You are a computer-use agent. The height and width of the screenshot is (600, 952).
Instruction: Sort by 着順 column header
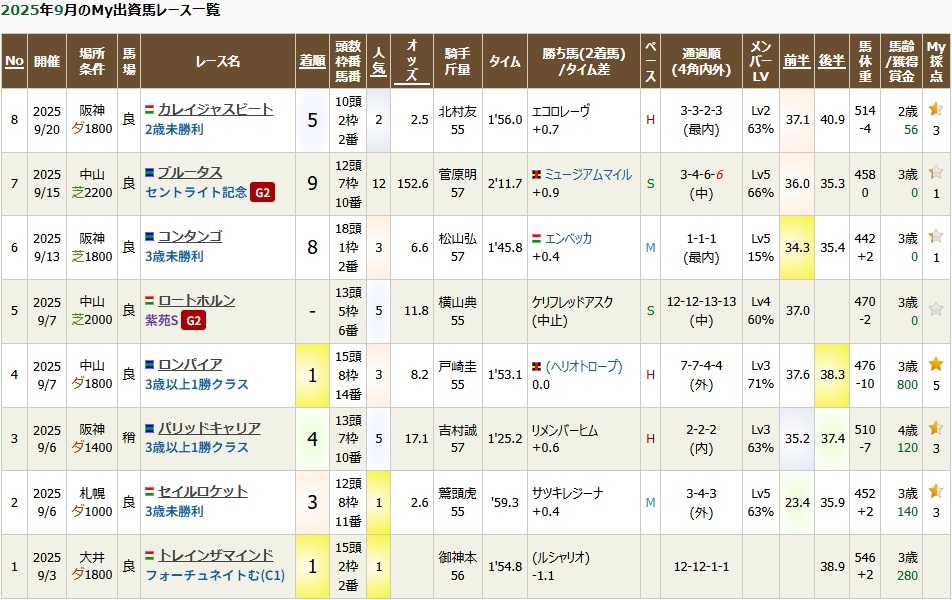pyautogui.click(x=312, y=61)
